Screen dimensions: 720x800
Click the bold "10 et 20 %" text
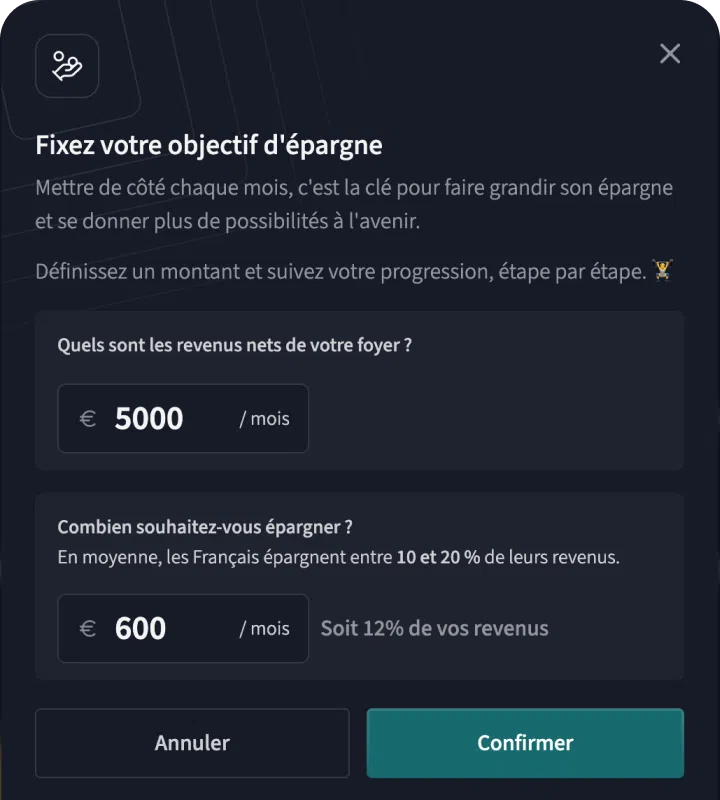click(438, 557)
